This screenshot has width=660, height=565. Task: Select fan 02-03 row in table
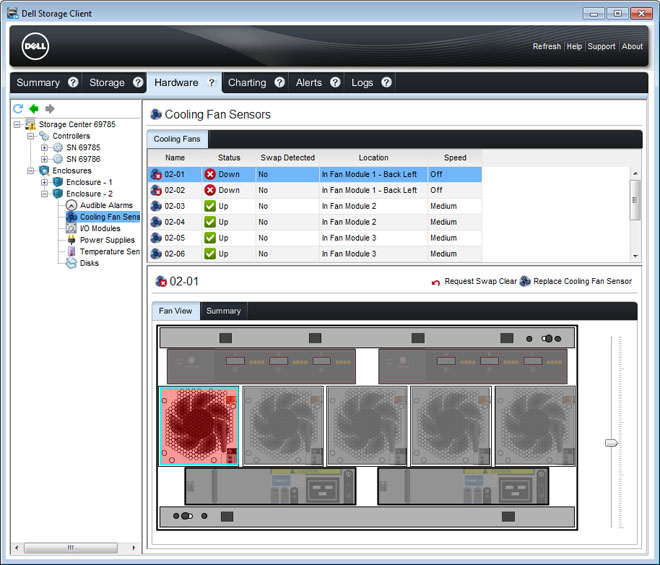175,206
